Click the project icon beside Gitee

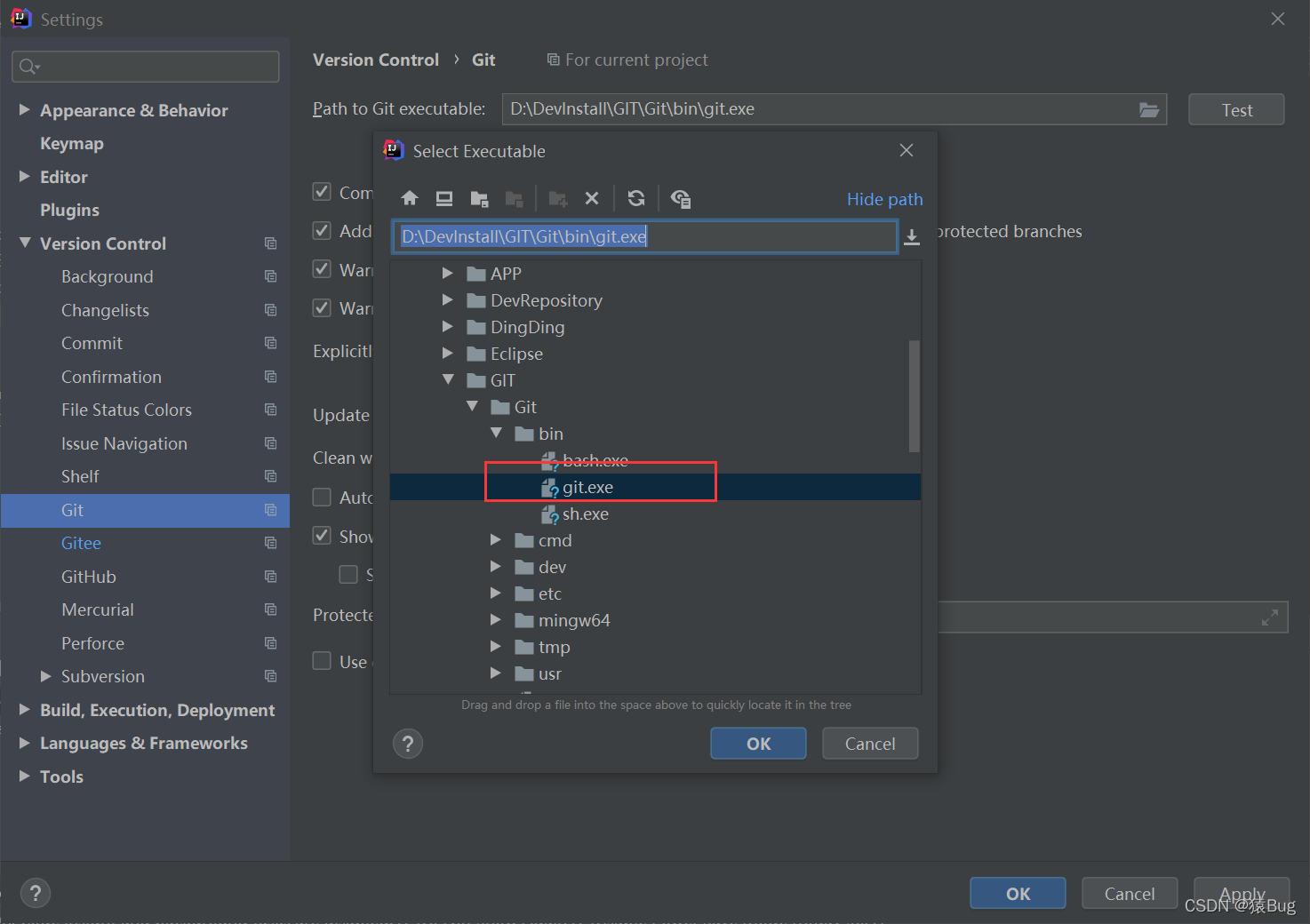pyautogui.click(x=270, y=543)
